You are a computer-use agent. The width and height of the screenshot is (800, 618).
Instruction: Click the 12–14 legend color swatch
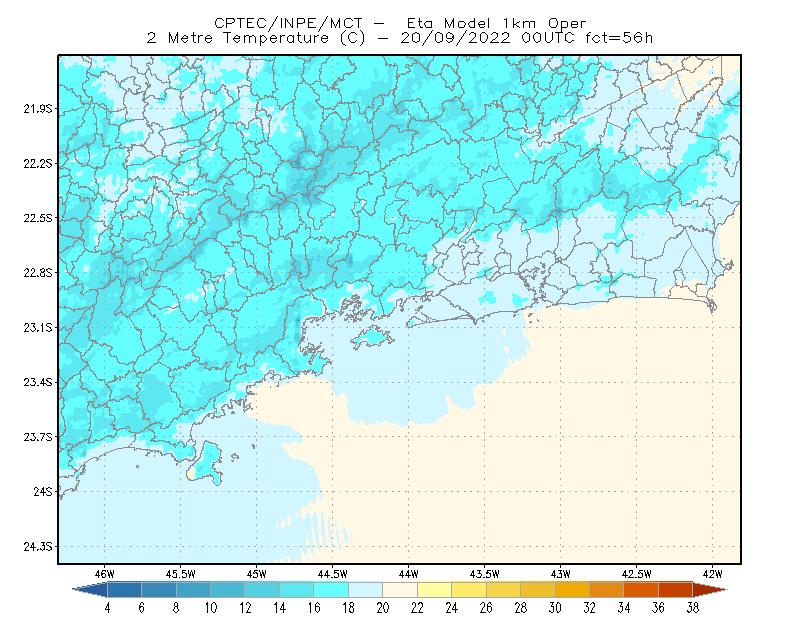coord(262,589)
